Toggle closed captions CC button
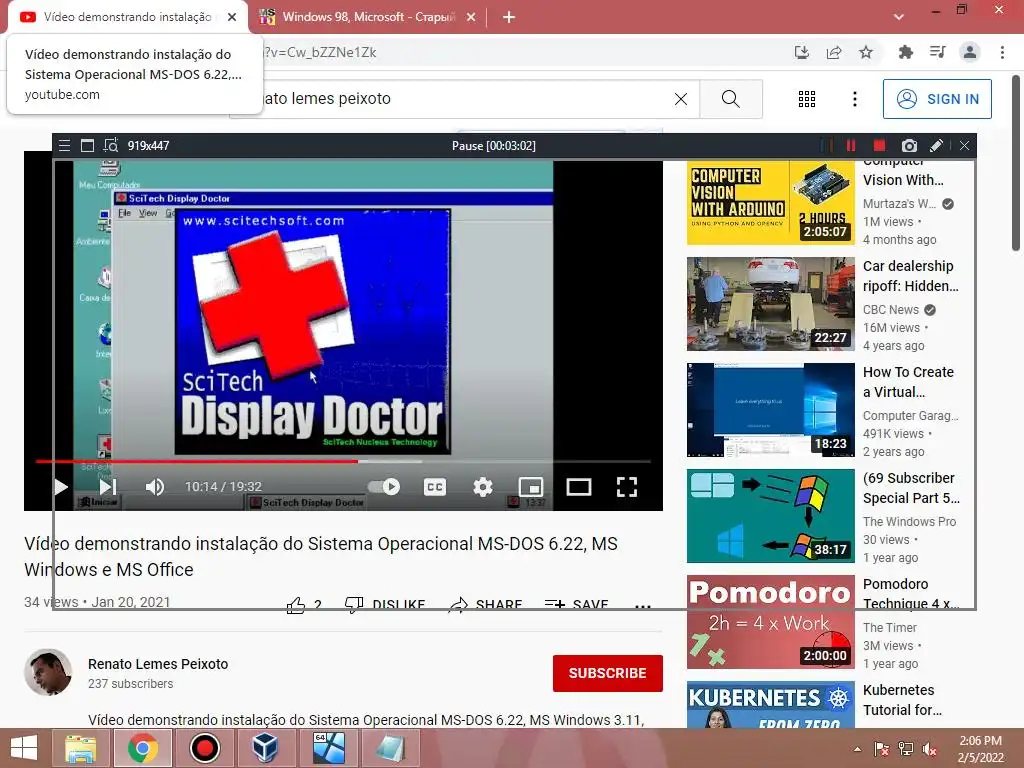The width and height of the screenshot is (1024, 768). [435, 487]
